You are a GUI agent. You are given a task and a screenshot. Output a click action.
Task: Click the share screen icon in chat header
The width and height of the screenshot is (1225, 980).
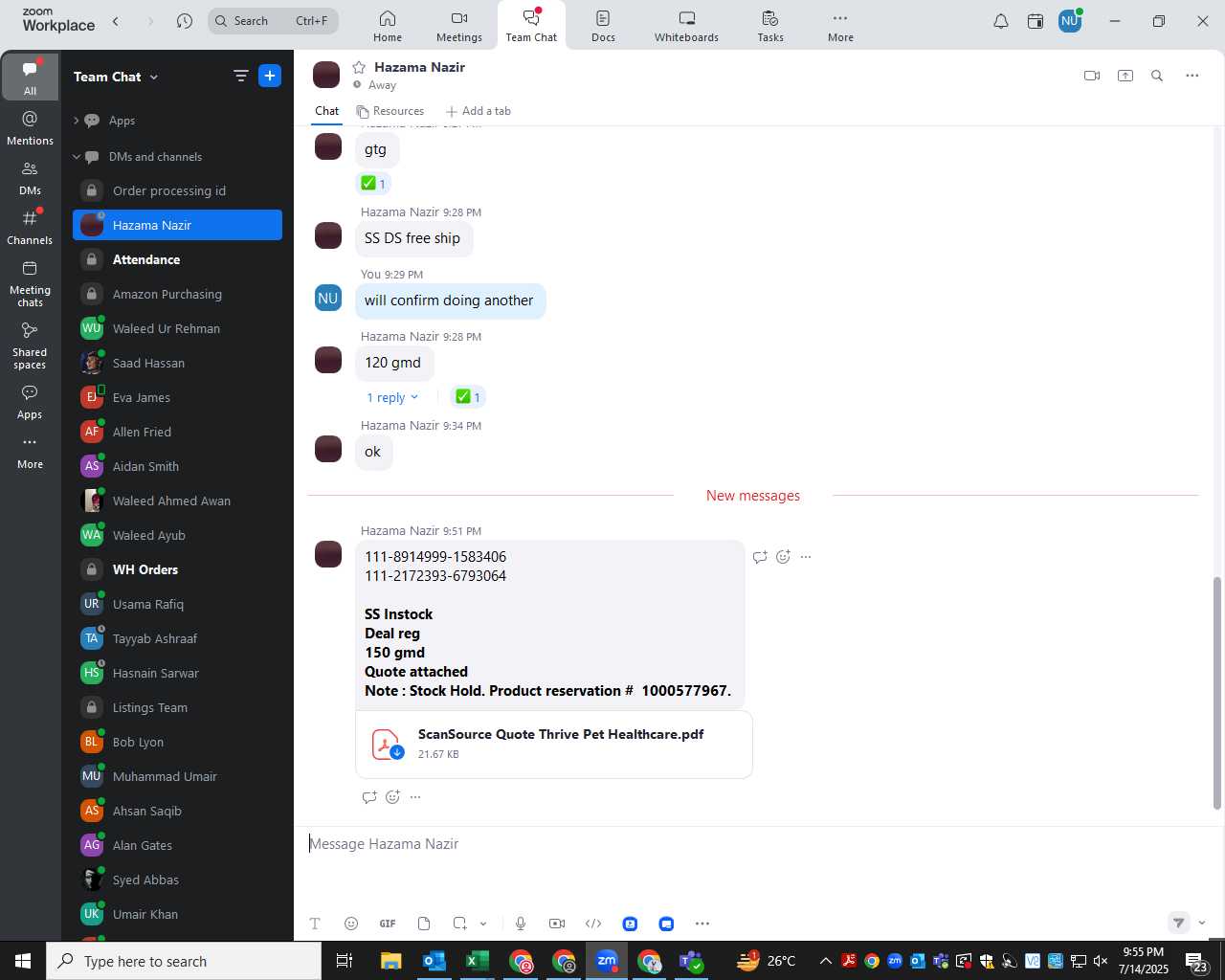pyautogui.click(x=1125, y=76)
